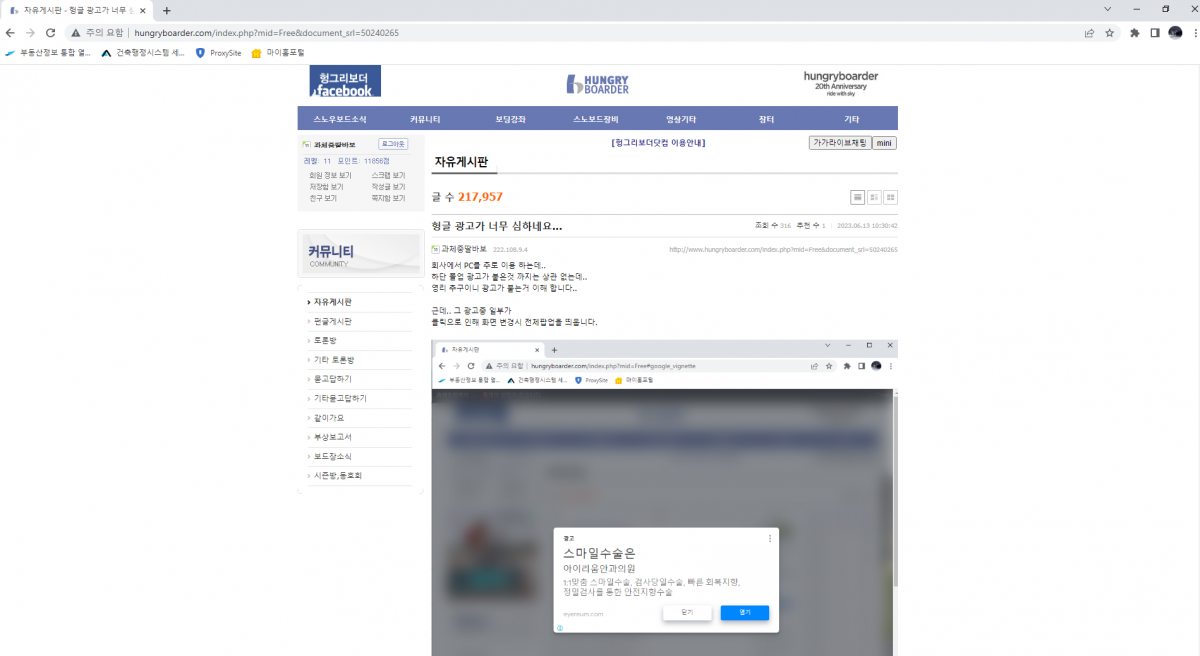The image size is (1200, 656).
Task: Select 토론방 in the sidebar
Action: point(326,340)
